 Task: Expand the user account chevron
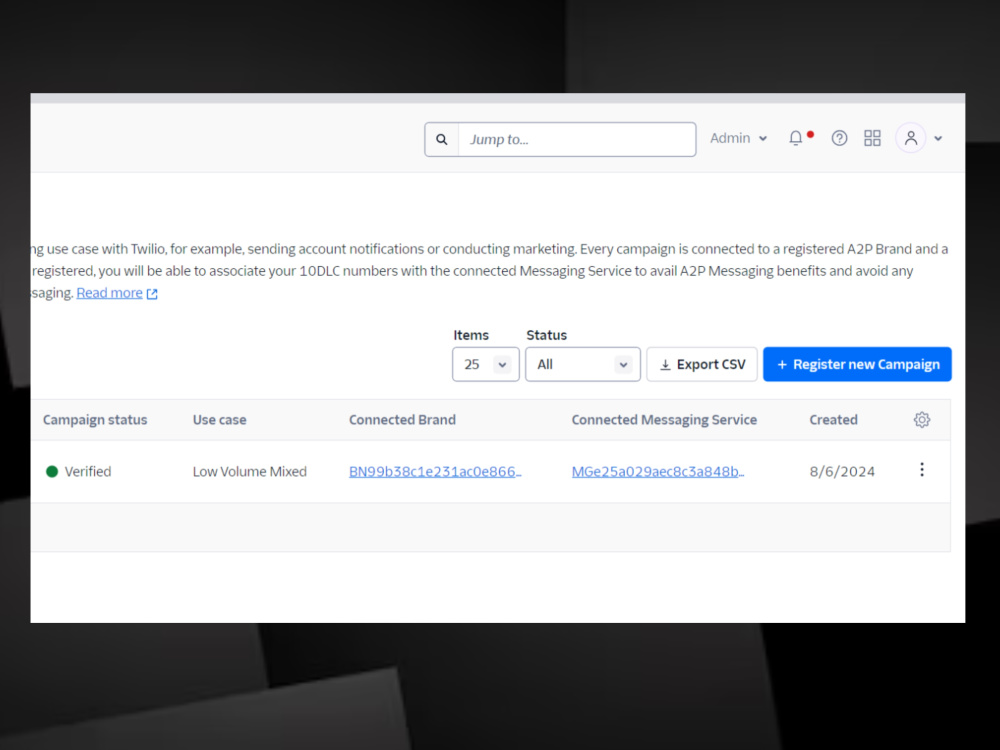click(x=938, y=138)
